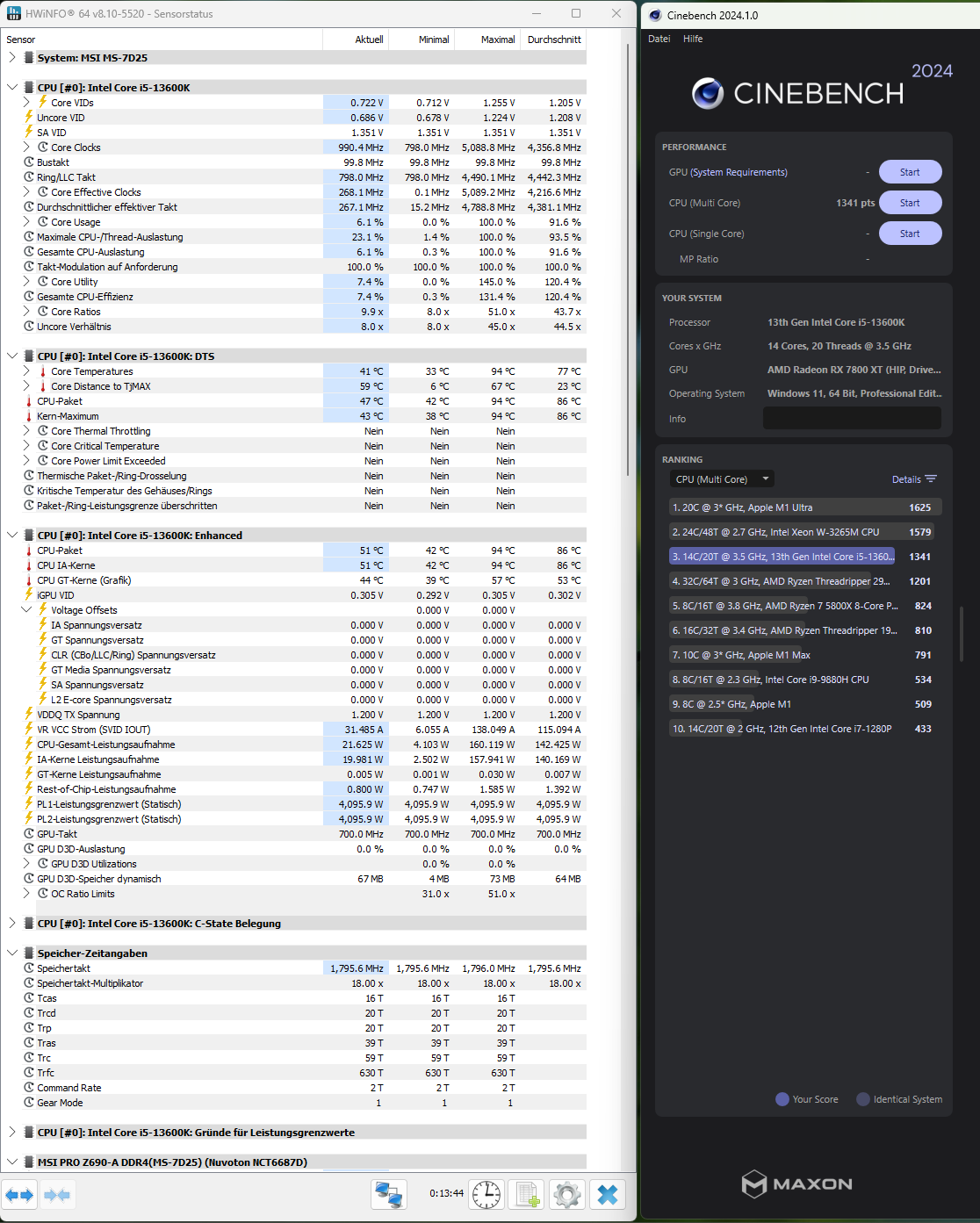The image size is (980, 1223).
Task: Click the Cinebench ranking list scrollbar
Action: tap(962, 633)
